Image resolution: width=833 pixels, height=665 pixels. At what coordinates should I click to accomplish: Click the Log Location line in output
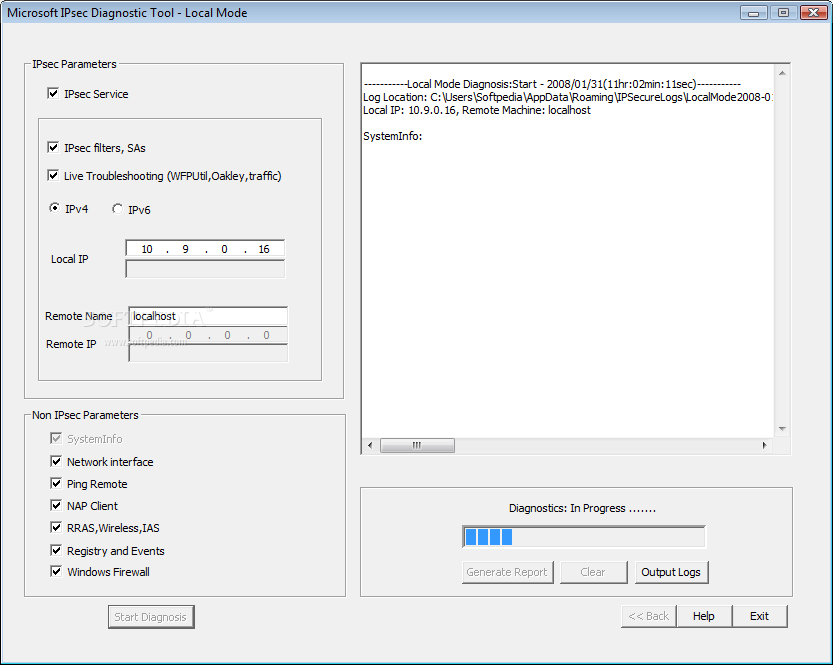pos(567,97)
